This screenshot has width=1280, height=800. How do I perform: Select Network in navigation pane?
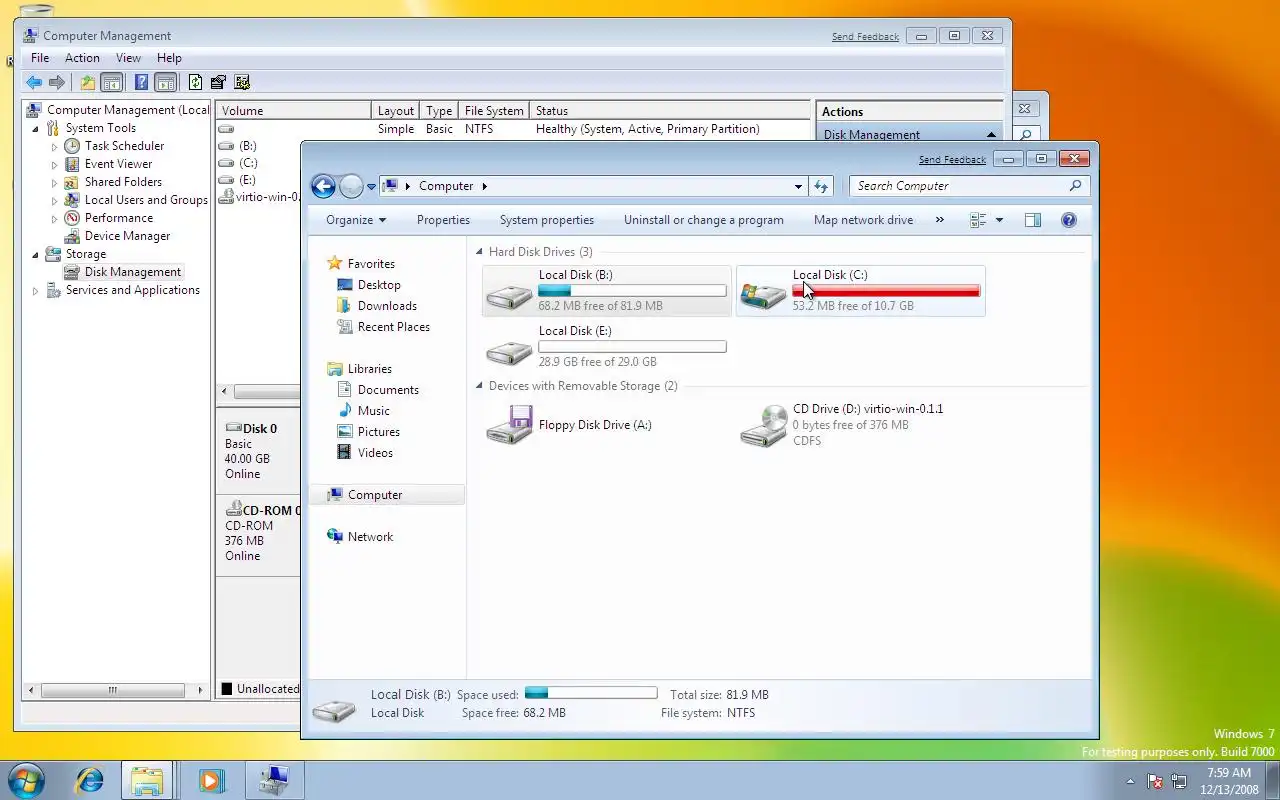click(x=370, y=537)
